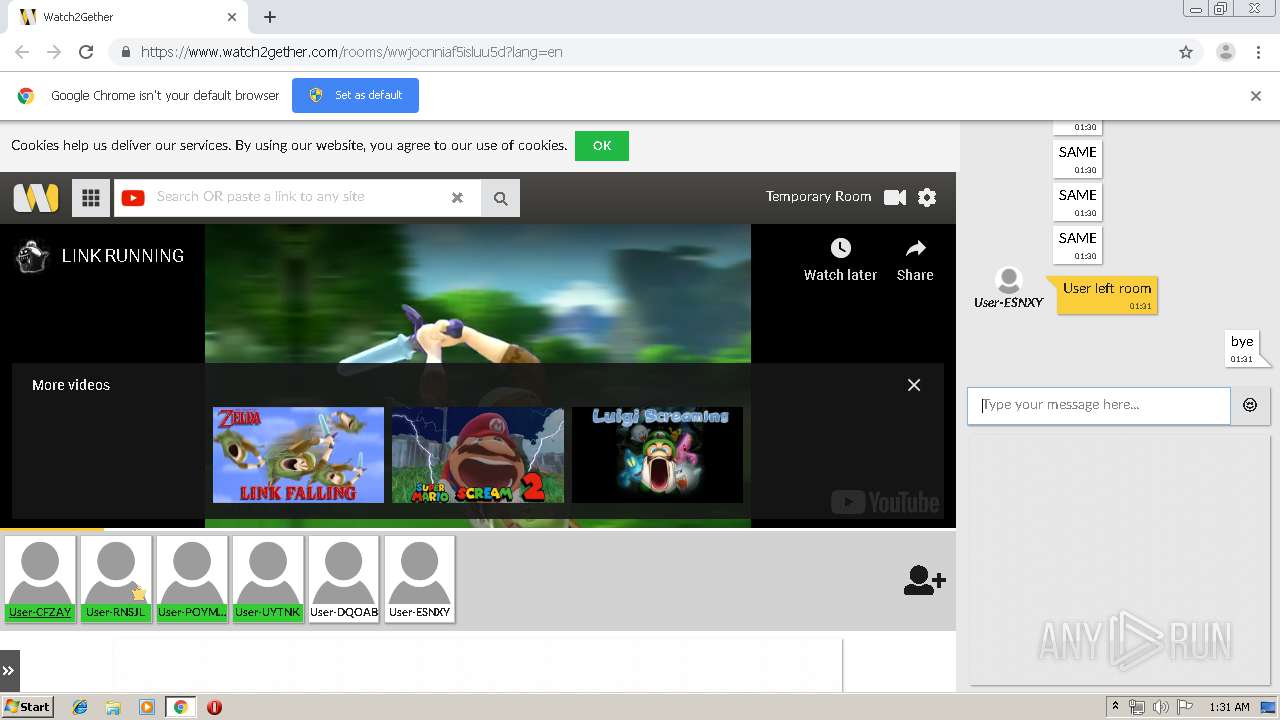Expand the bottom-left double arrow panel
The width and height of the screenshot is (1280, 720).
[x=9, y=671]
